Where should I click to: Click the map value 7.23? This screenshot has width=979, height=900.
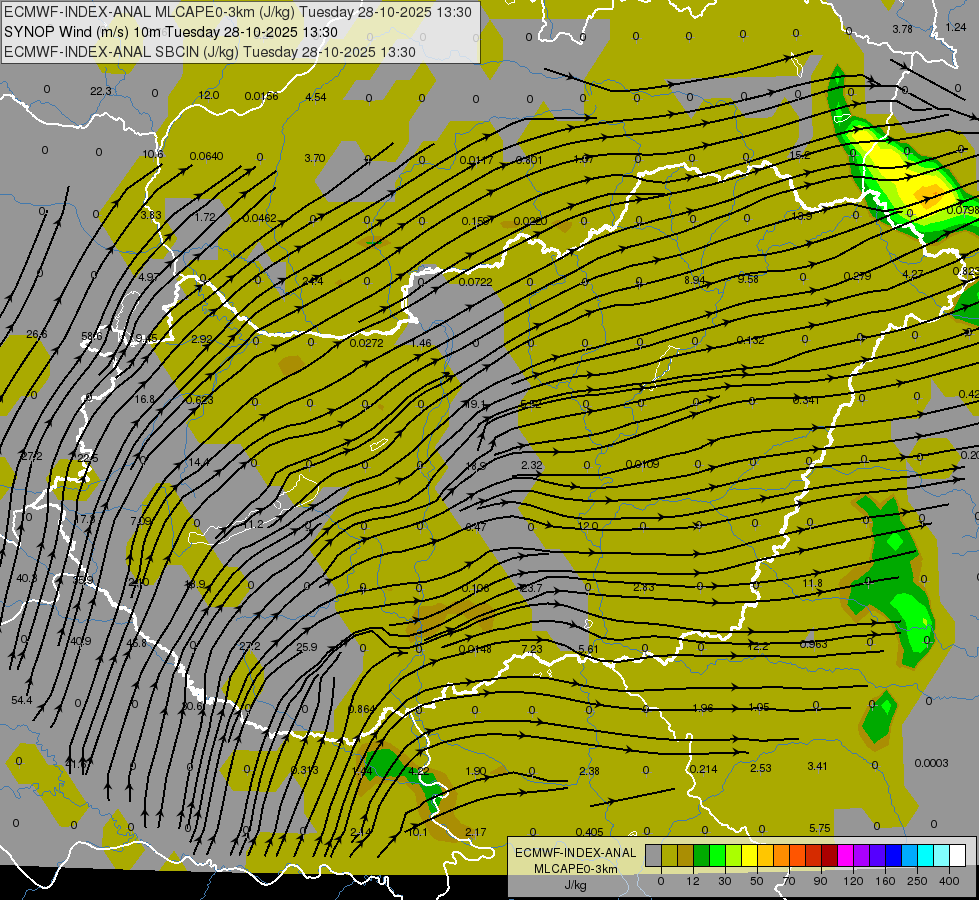tap(532, 649)
